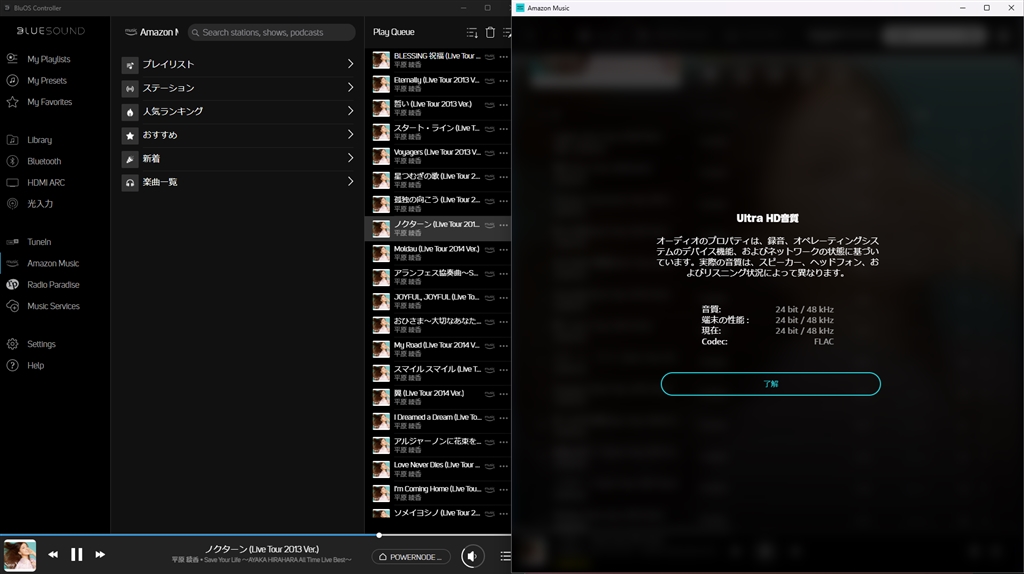The width and height of the screenshot is (1024, 574).
Task: Click the play queue sort icon
Action: 472,32
